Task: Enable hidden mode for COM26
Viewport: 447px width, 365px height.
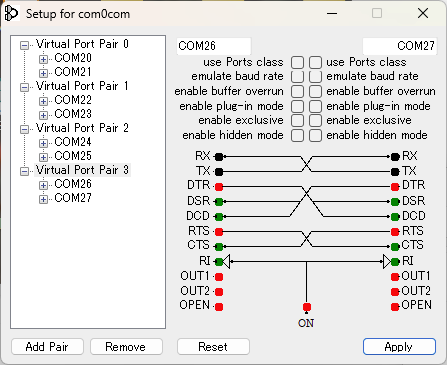Action: [x=297, y=136]
